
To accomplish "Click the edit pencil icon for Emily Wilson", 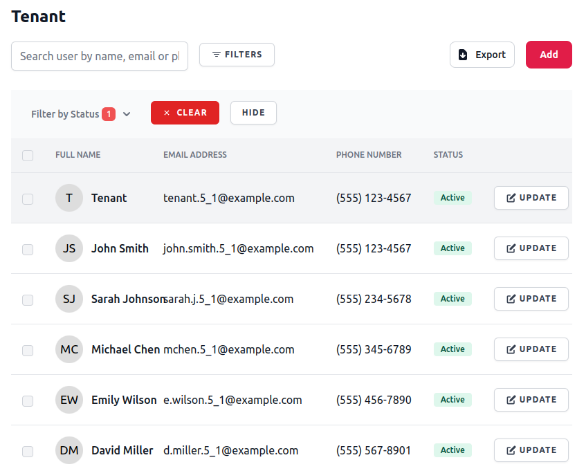I will coord(511,400).
